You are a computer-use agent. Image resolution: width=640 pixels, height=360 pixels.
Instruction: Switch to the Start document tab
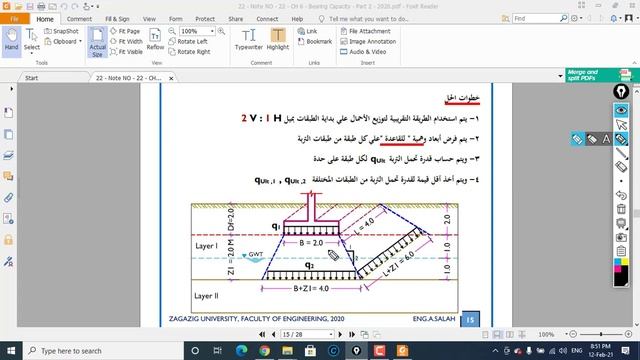[x=31, y=78]
